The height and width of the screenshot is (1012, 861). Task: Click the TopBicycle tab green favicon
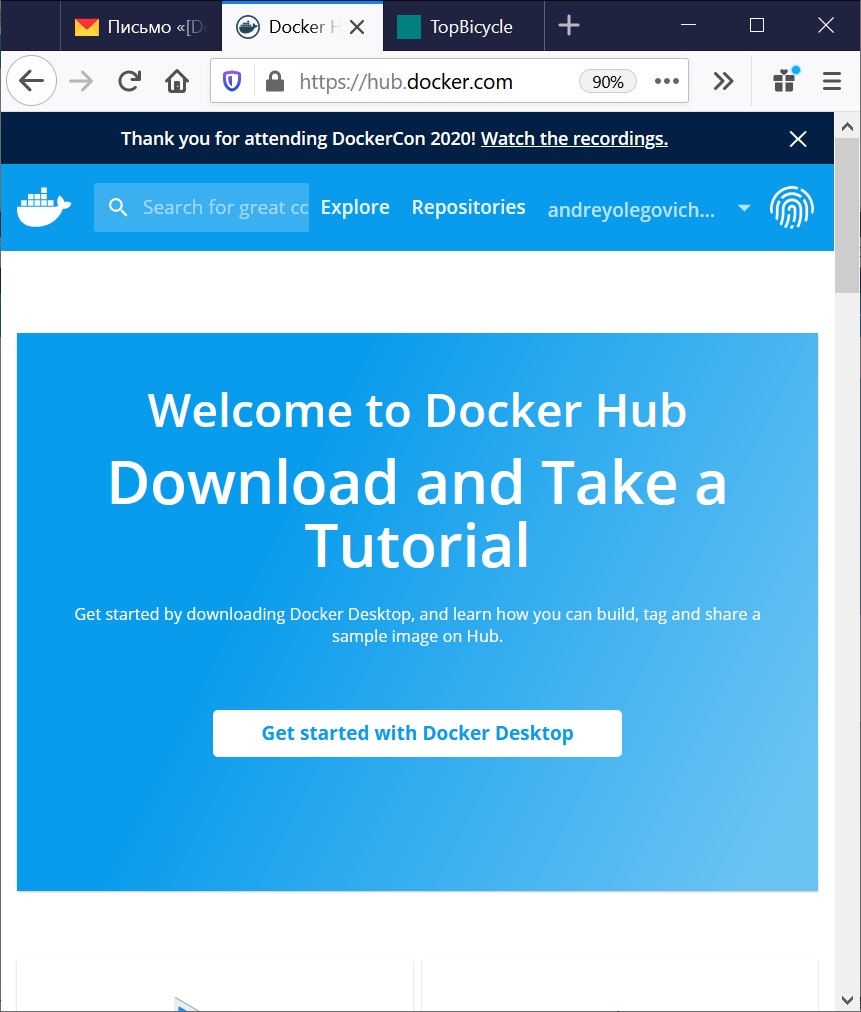point(409,27)
